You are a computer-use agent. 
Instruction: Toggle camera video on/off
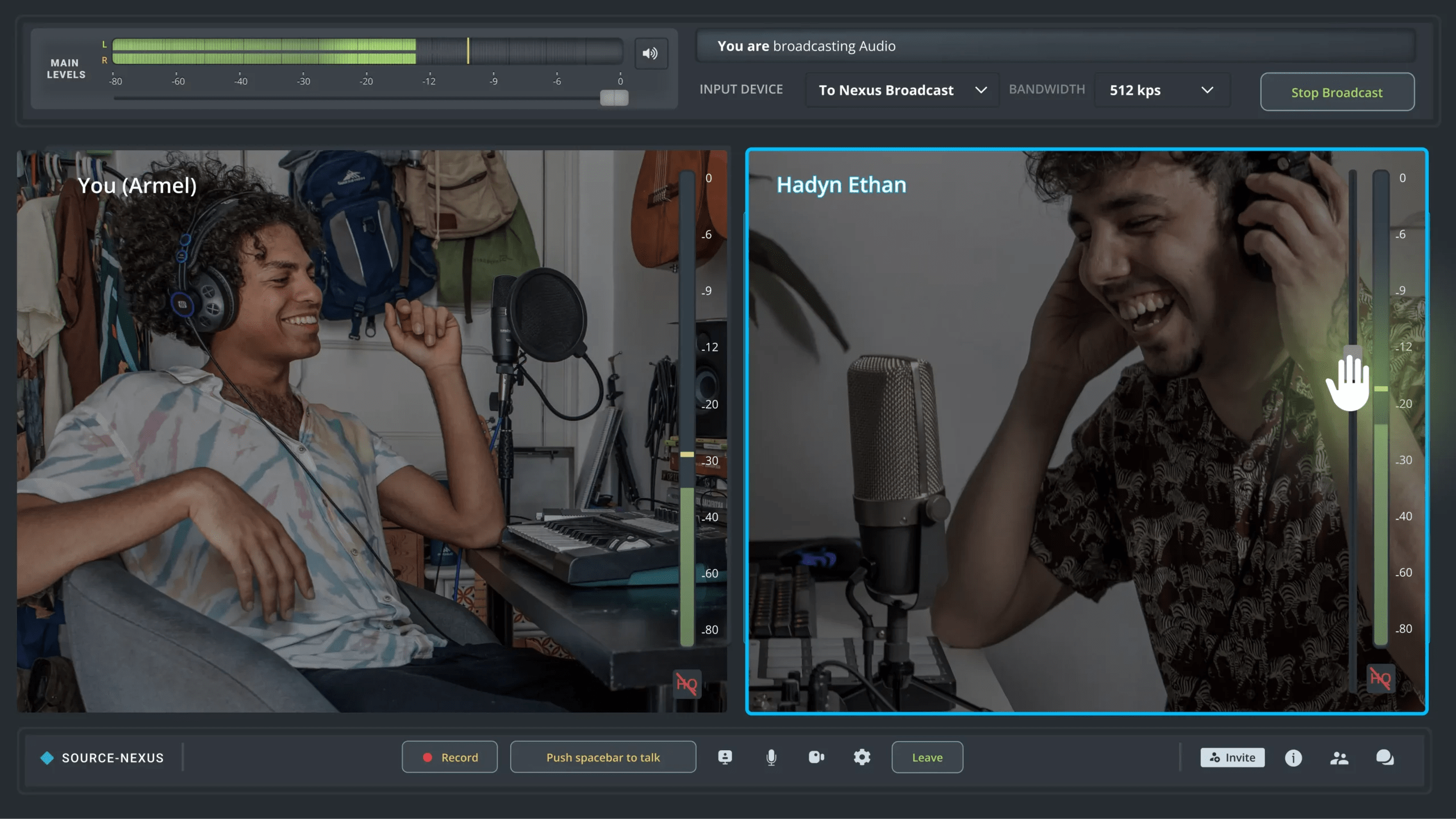pyautogui.click(x=816, y=757)
